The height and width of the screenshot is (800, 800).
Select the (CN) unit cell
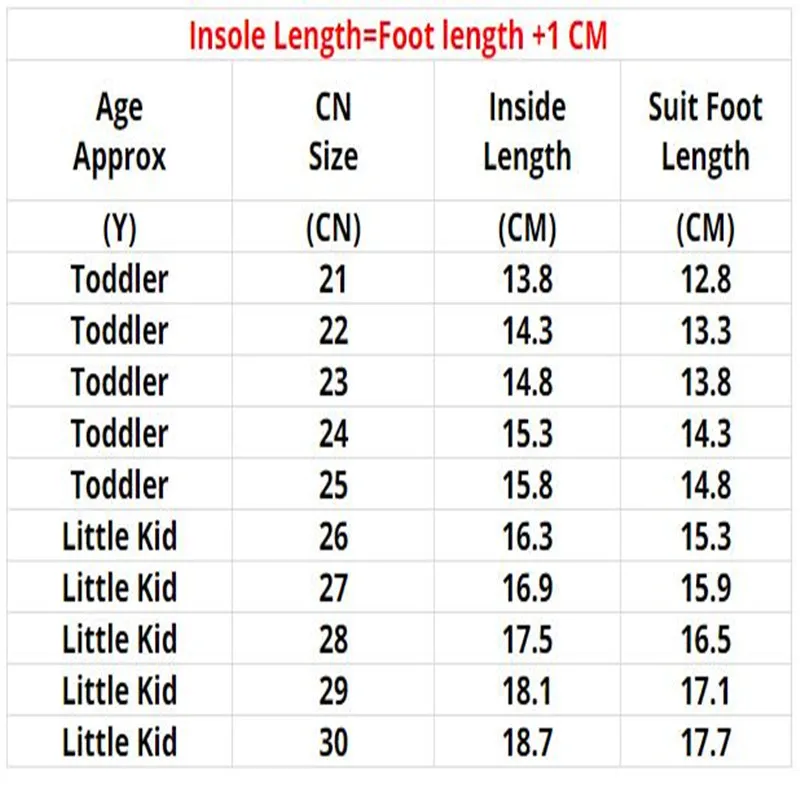click(x=333, y=230)
